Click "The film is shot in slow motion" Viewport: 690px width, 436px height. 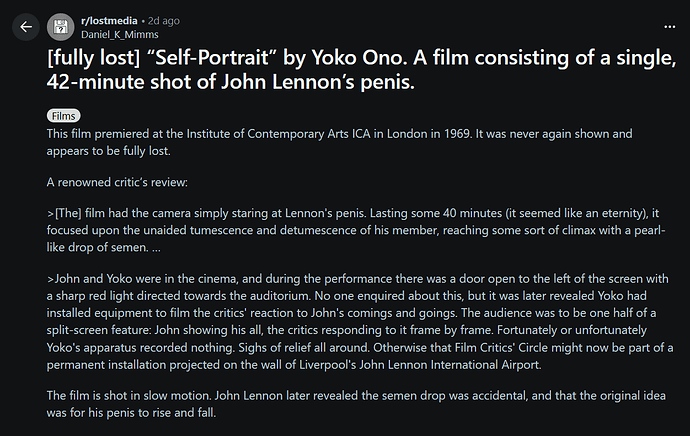pyautogui.click(x=134, y=396)
